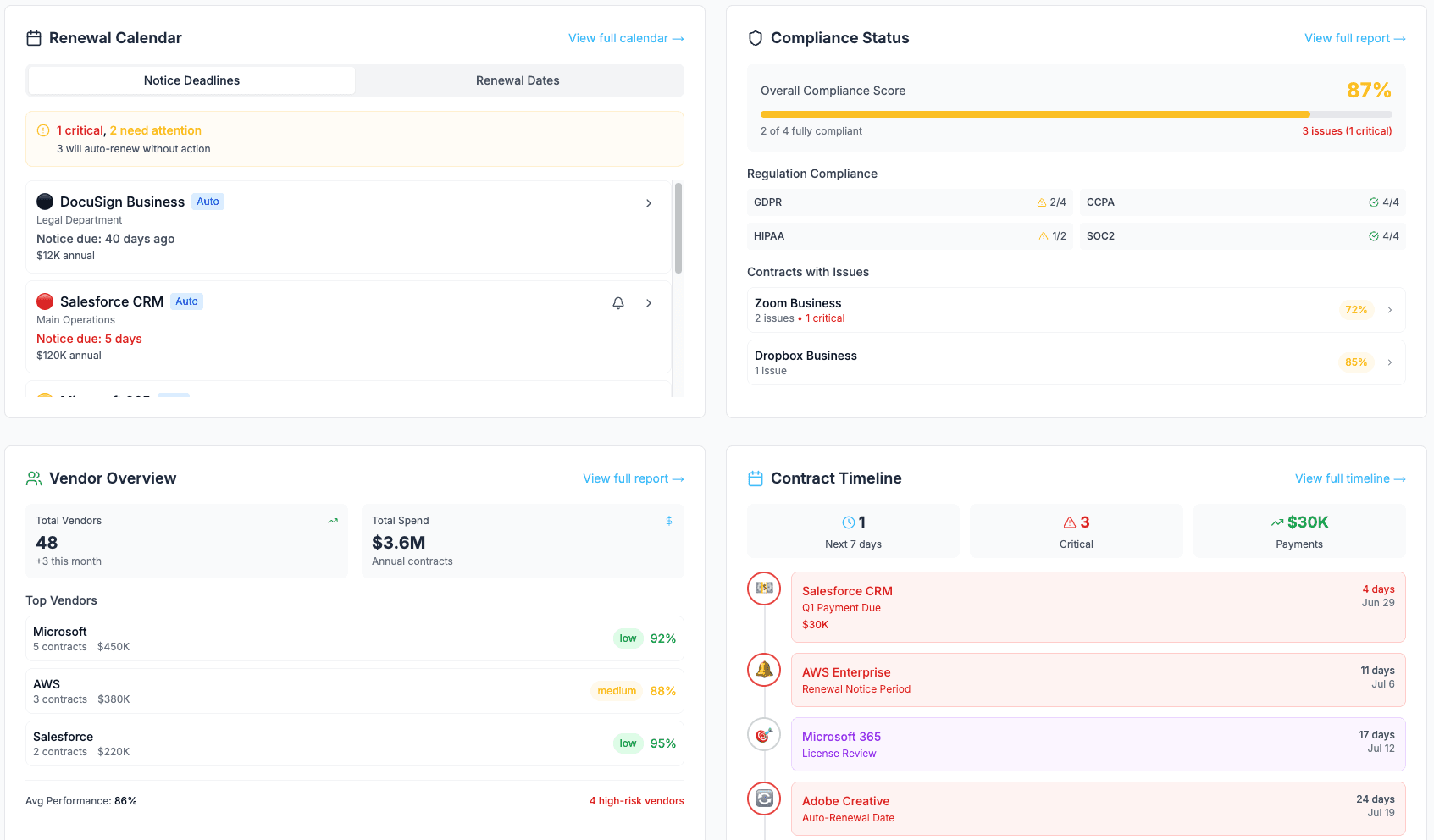Click the bell icon on Salesforce CRM row

click(x=617, y=302)
